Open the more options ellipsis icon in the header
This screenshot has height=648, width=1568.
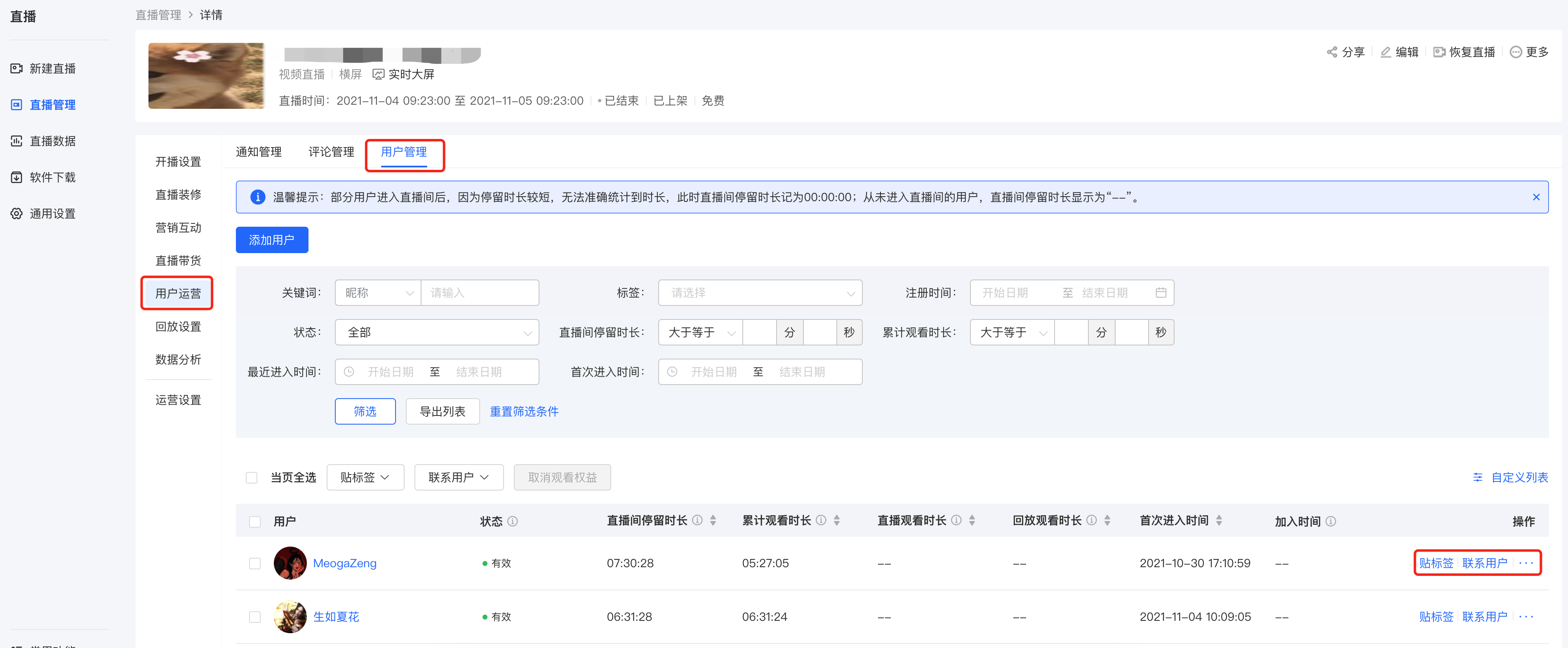1516,52
